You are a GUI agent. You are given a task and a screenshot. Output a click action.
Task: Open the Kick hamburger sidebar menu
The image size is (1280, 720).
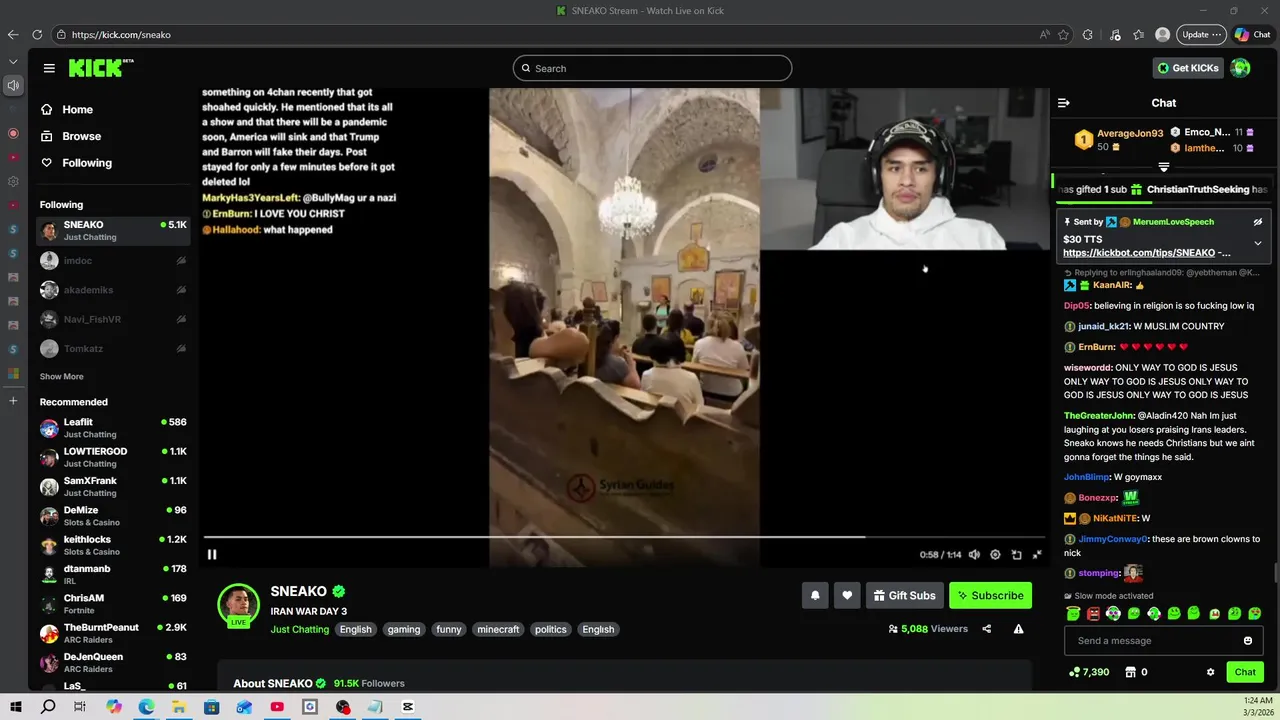[x=49, y=68]
